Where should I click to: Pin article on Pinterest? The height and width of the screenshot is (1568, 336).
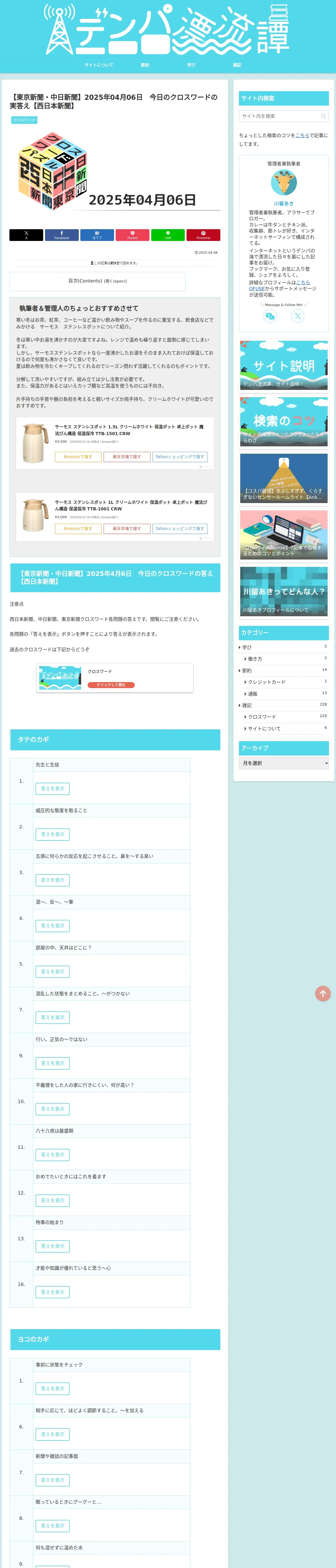203,235
